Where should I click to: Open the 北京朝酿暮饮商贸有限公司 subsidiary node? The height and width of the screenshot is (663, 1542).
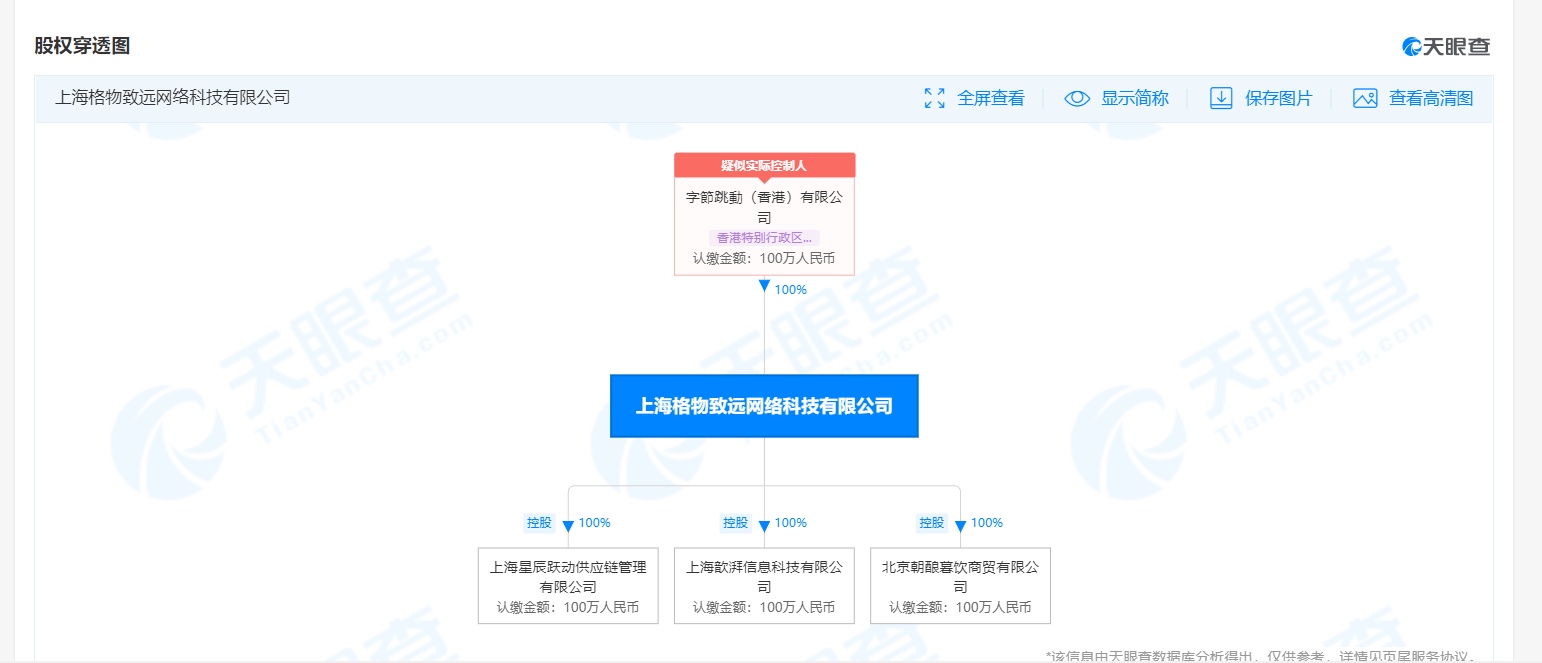click(960, 586)
